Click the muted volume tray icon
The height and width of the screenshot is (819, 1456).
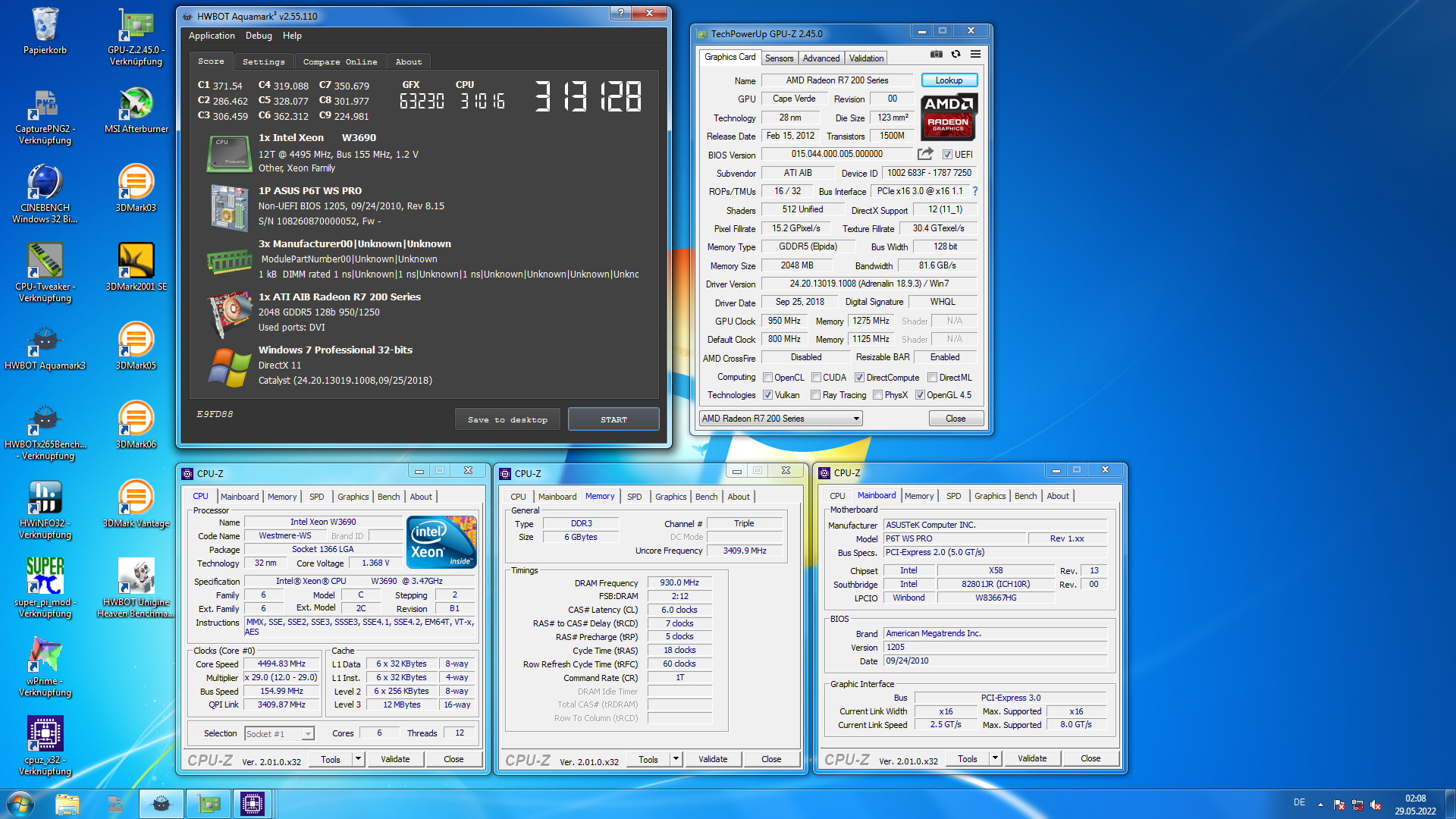pos(1375,805)
